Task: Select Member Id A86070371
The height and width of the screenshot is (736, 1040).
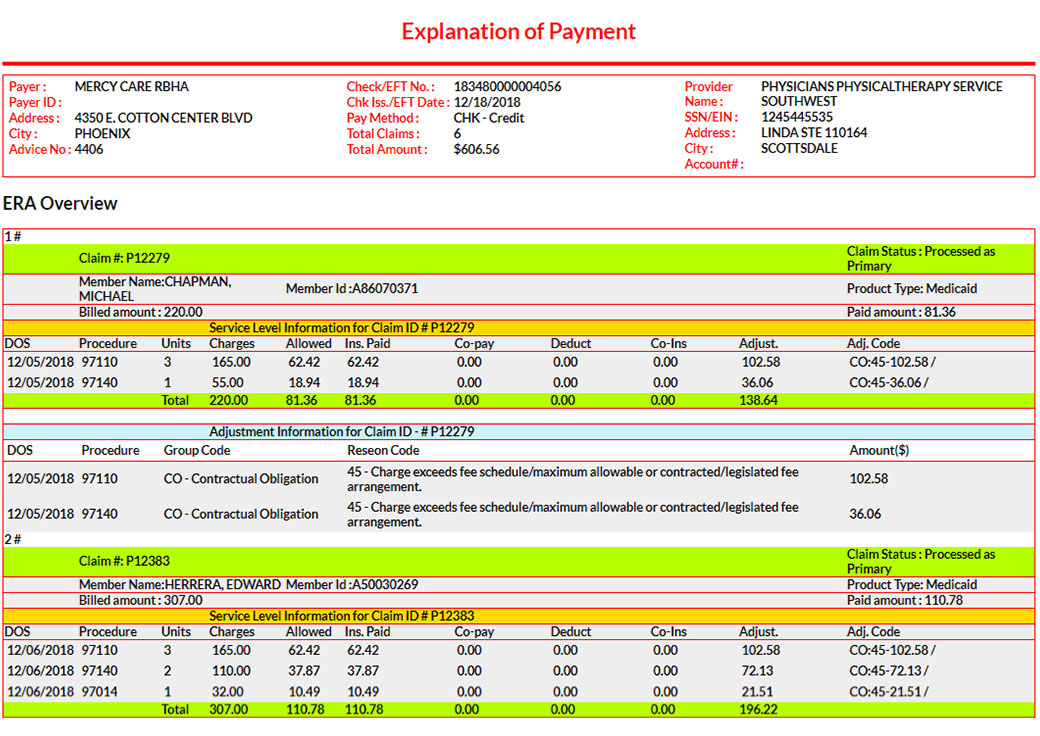Action: tap(352, 288)
